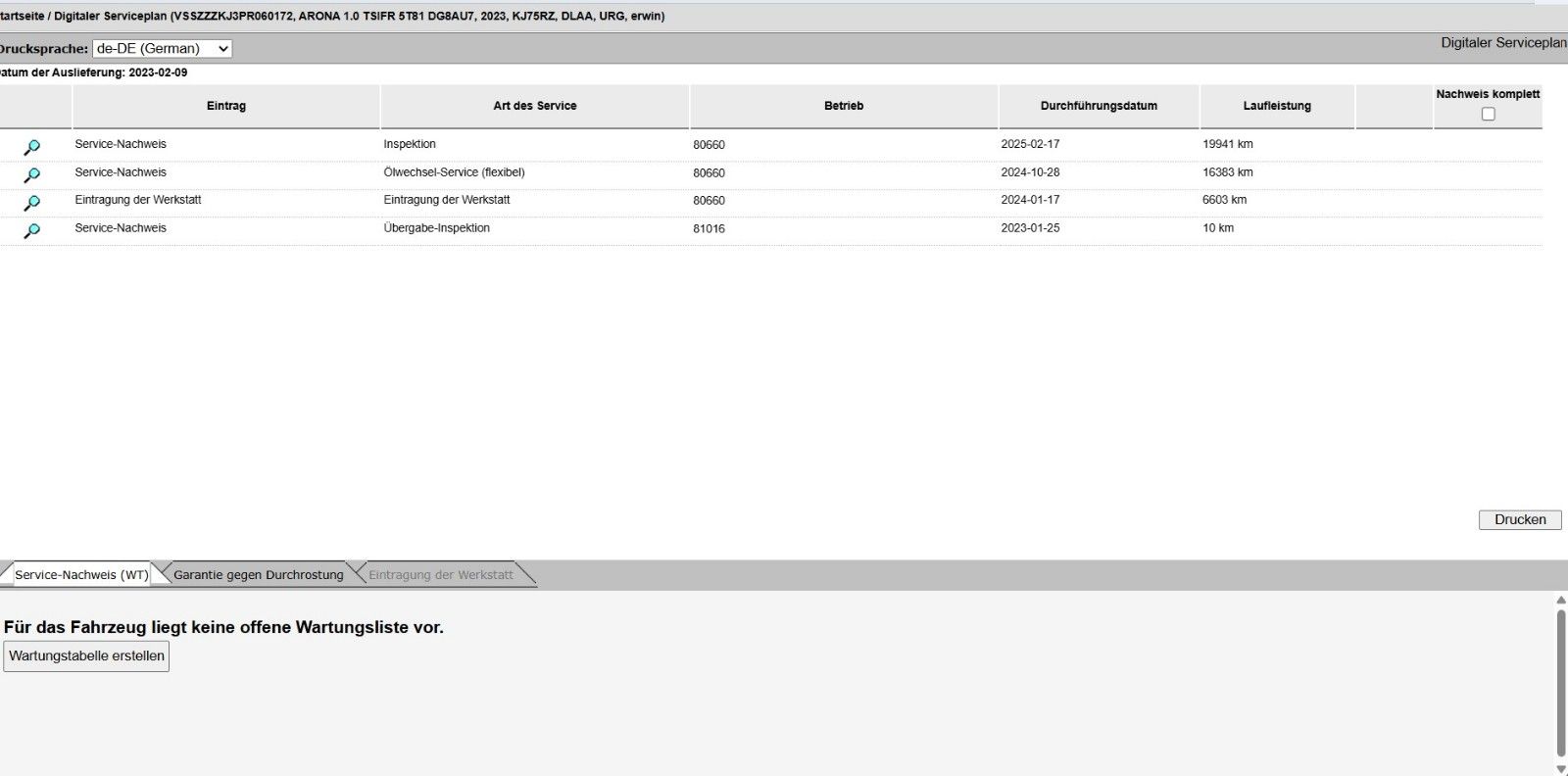Click the Art des Service column header
This screenshot has width=1568, height=776.
click(x=535, y=106)
